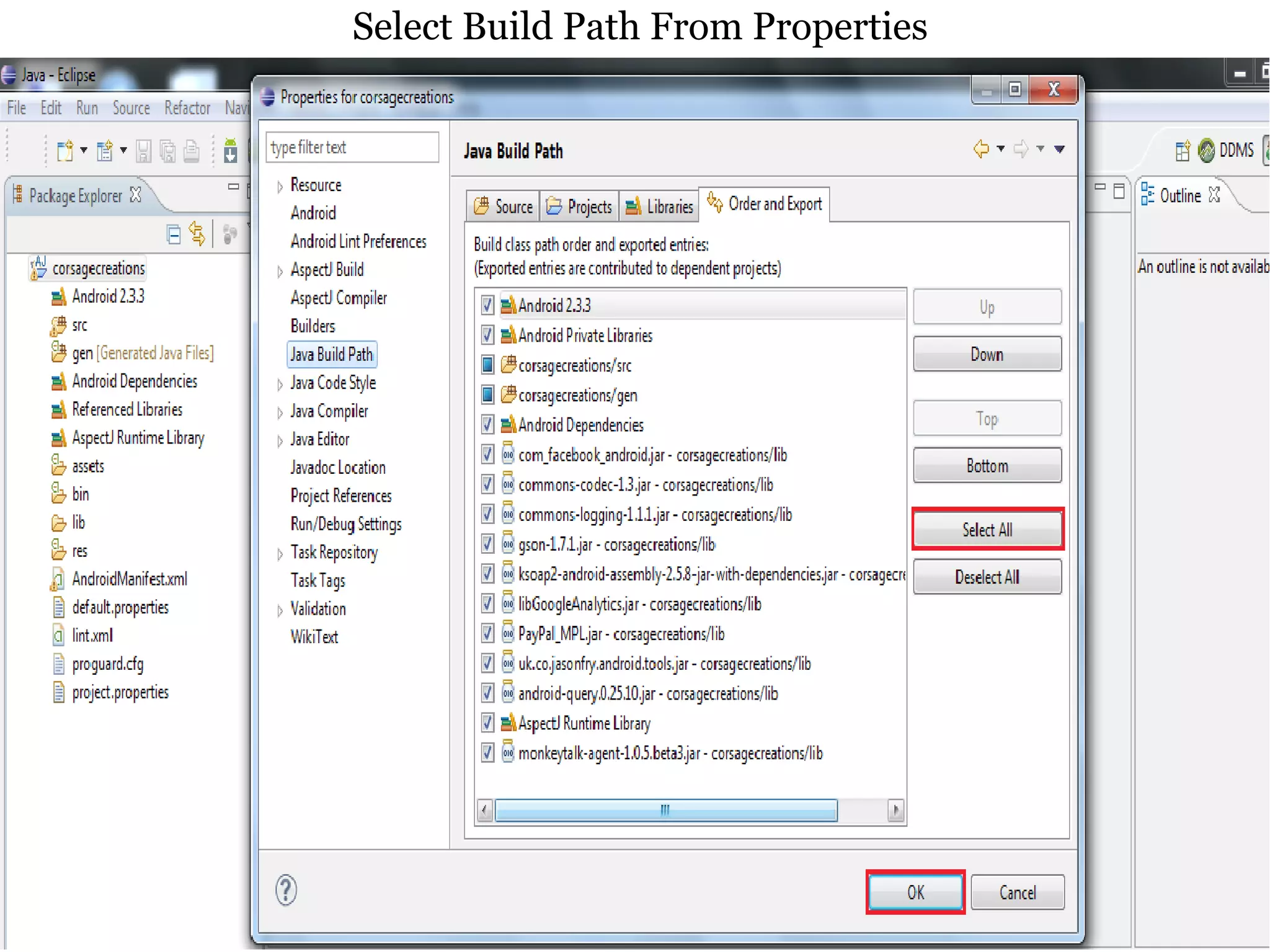Expand the Validation node
Screen dimensions: 1270x952
[x=280, y=610]
